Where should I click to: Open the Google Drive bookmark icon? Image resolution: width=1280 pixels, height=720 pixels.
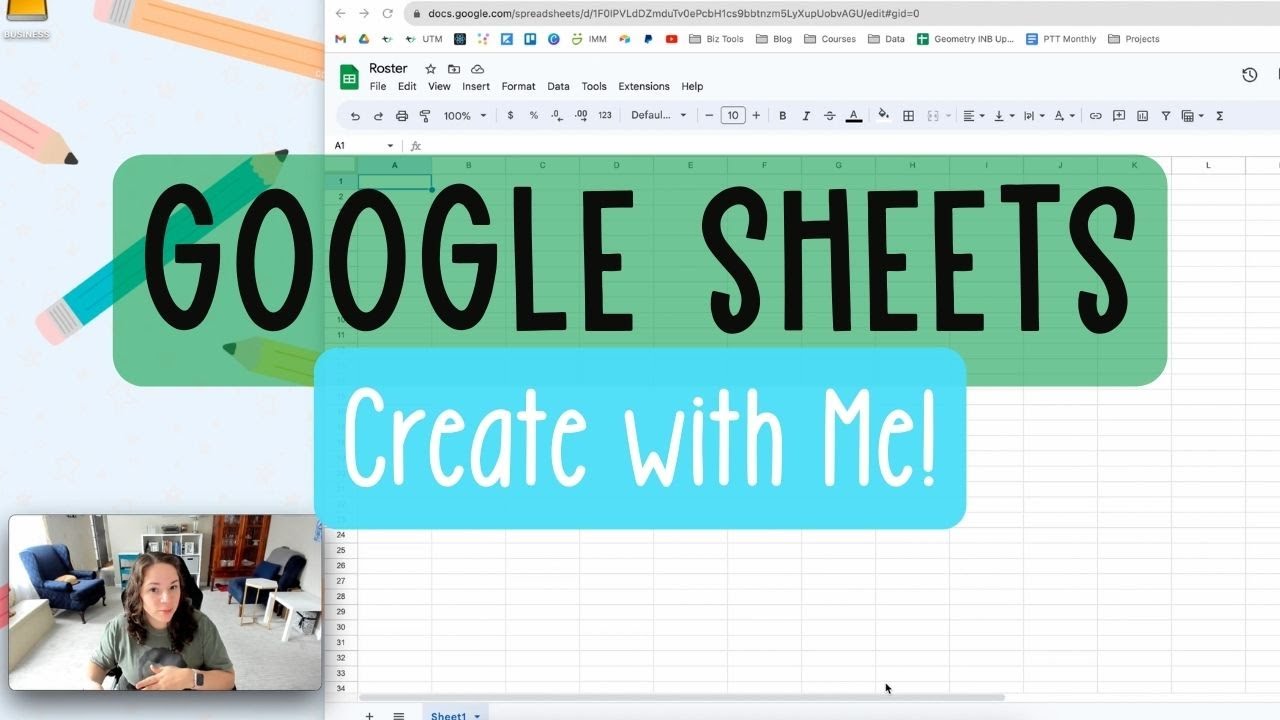tap(364, 39)
